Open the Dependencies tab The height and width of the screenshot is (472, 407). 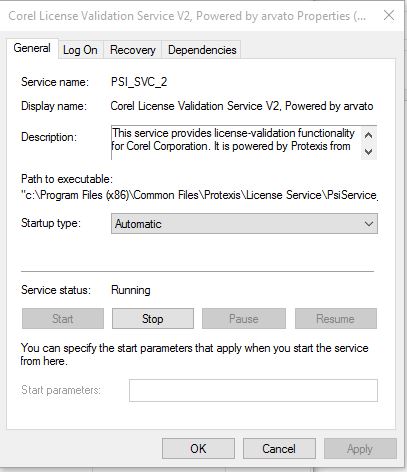(x=202, y=50)
